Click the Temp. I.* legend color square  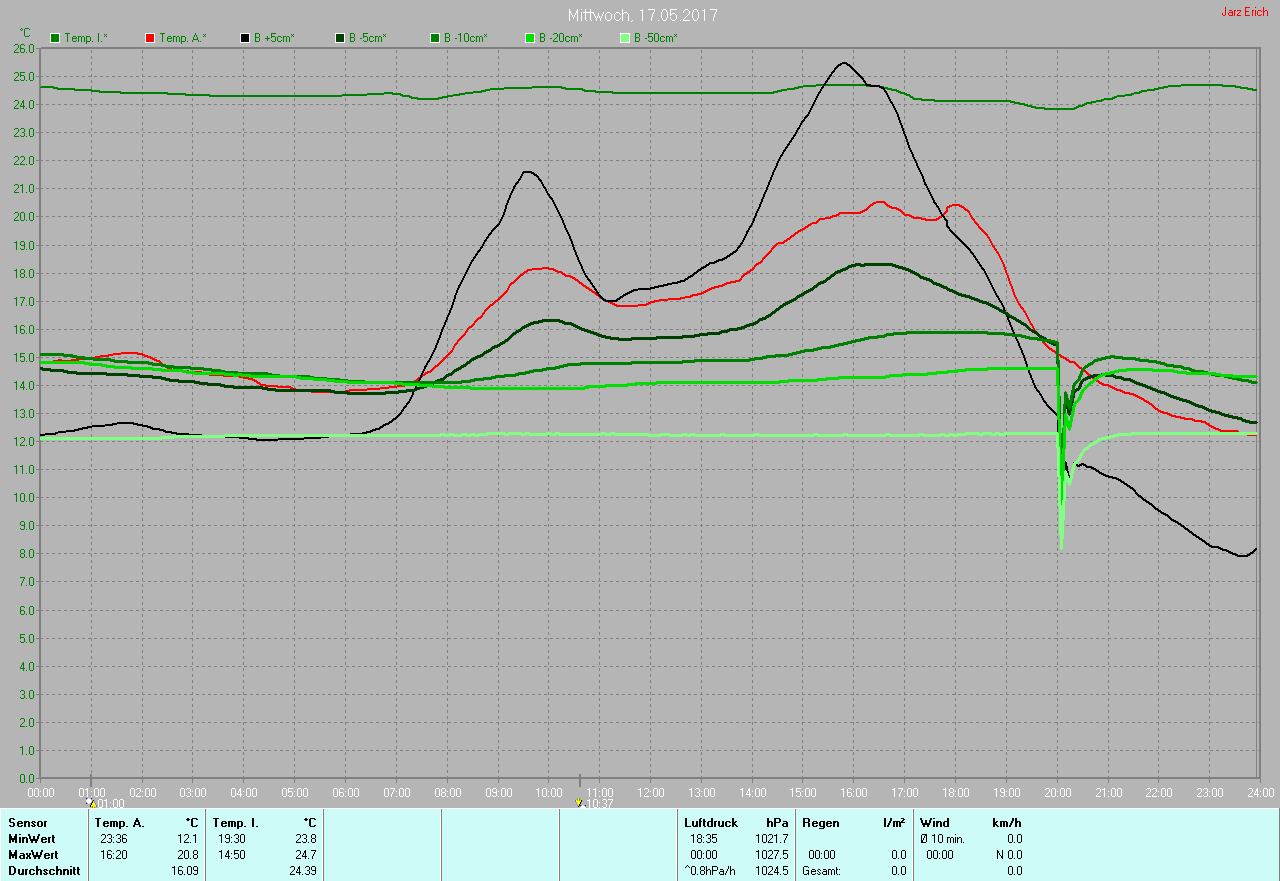coord(55,38)
